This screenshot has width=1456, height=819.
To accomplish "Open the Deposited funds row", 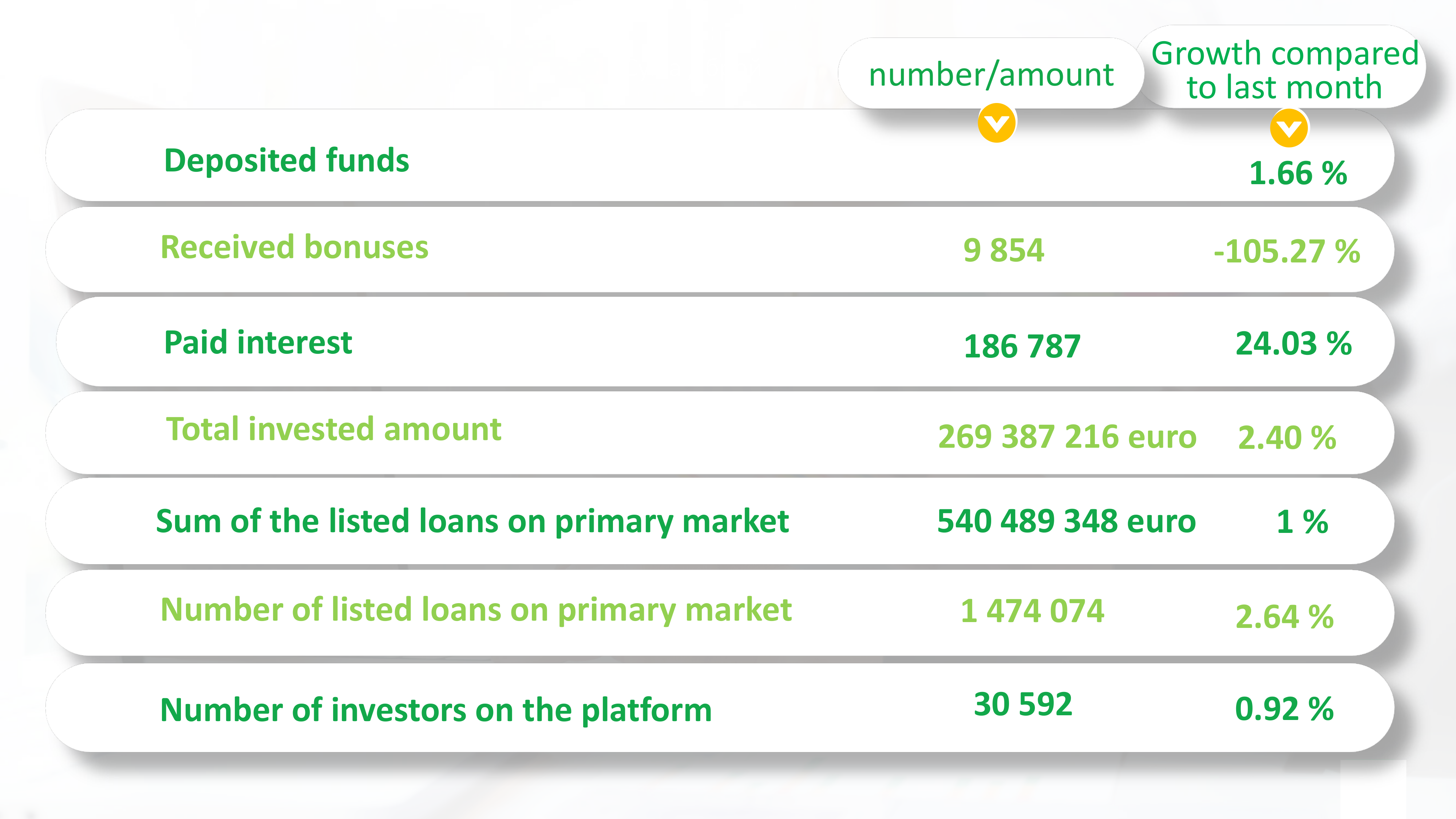I will 720,155.
